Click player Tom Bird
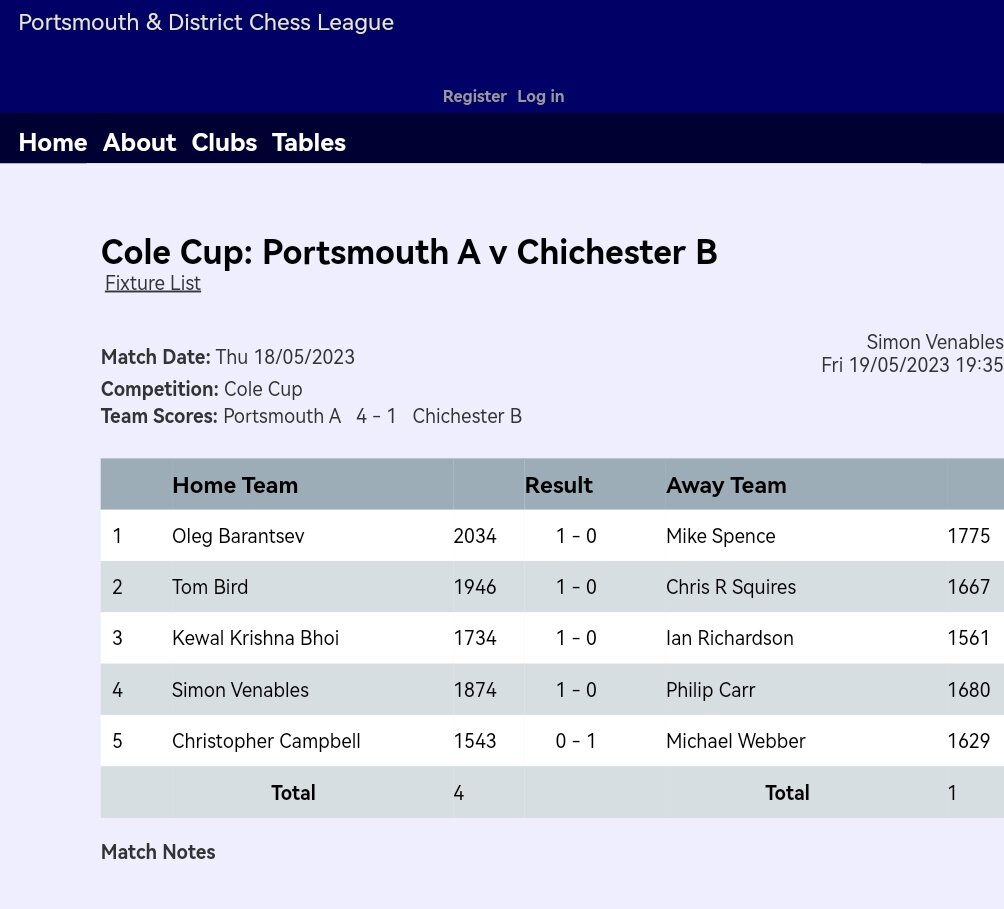 coord(210,587)
